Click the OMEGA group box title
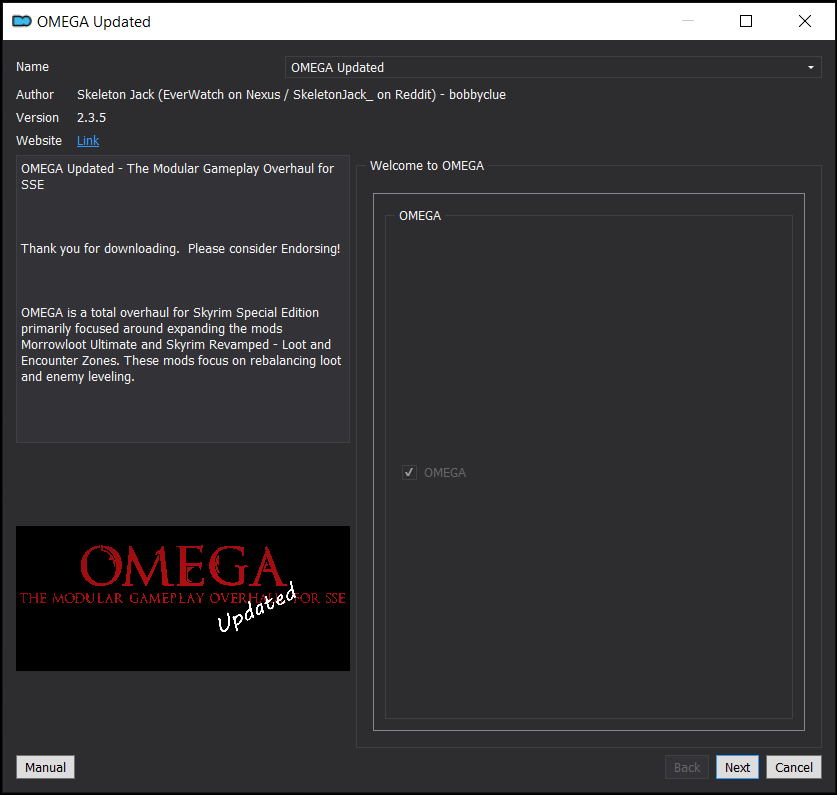Image resolution: width=837 pixels, height=795 pixels. (420, 216)
